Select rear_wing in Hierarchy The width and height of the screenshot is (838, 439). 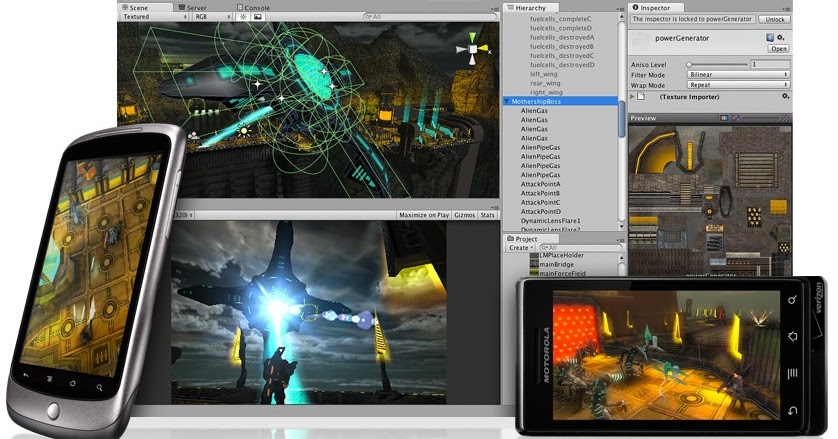544,83
